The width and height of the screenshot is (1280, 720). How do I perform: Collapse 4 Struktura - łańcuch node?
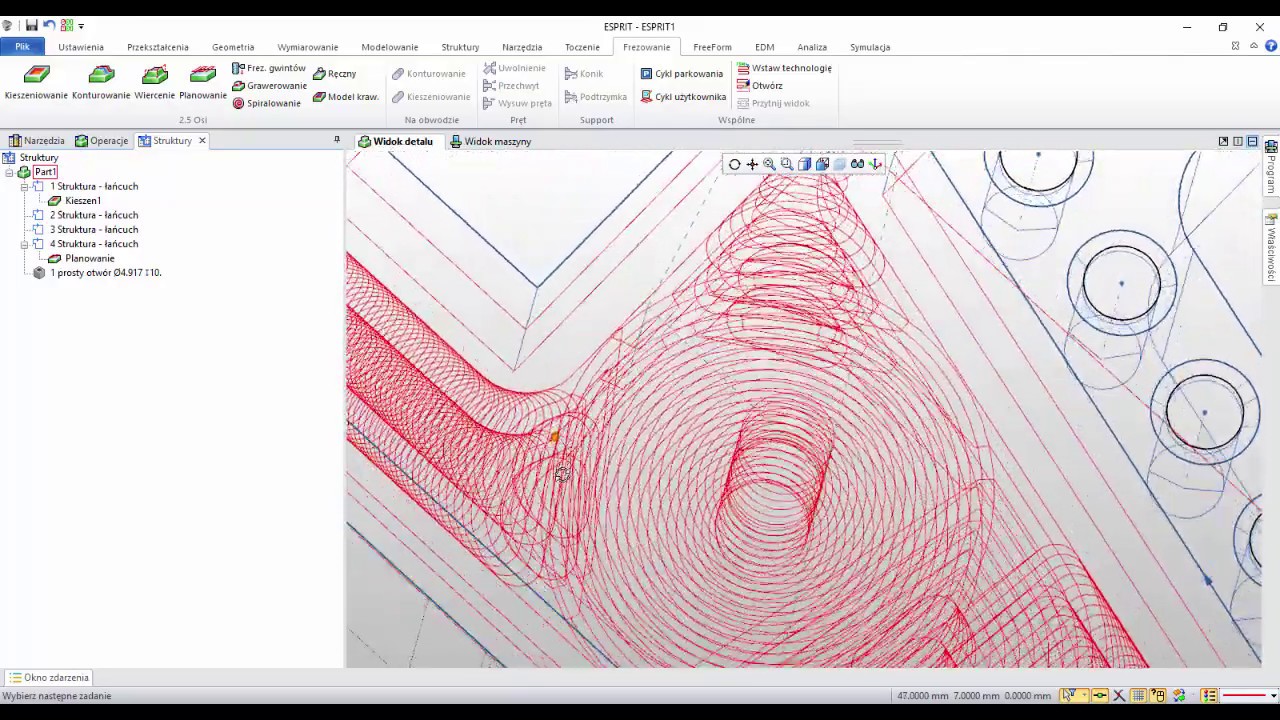[x=24, y=244]
